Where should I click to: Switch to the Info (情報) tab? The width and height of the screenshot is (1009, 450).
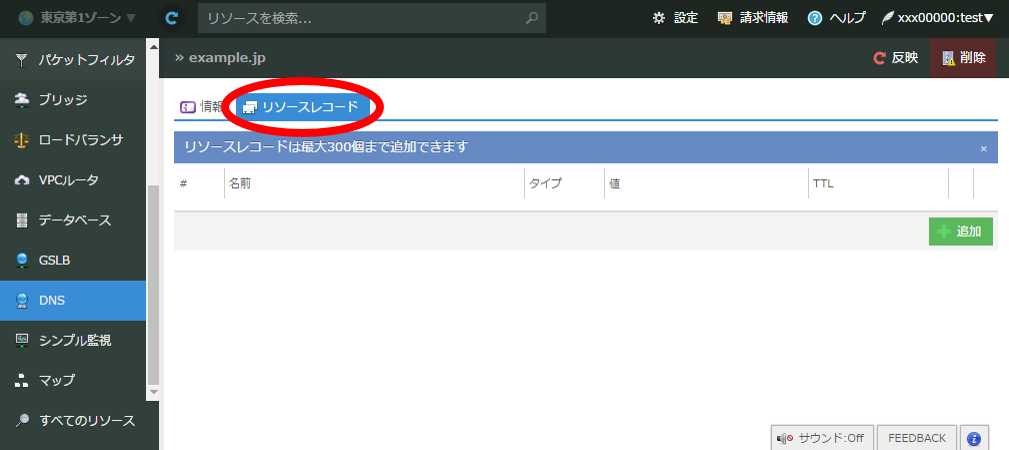[x=201, y=107]
